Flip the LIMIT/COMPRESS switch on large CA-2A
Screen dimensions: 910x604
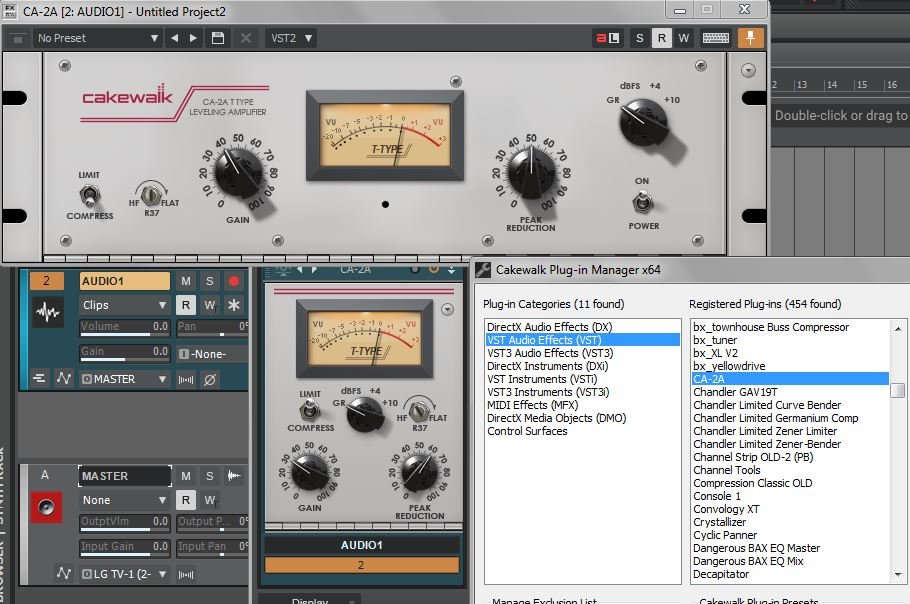coord(89,194)
